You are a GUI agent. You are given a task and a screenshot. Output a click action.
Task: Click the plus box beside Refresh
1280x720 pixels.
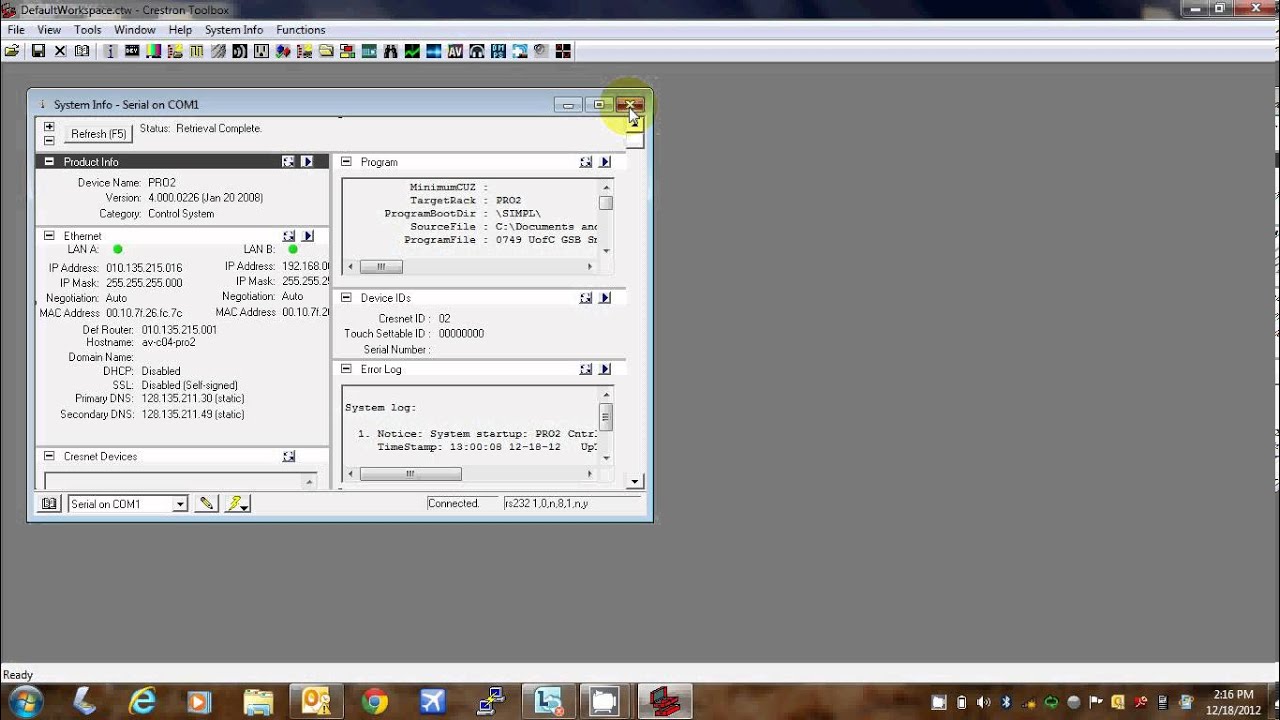(49, 127)
